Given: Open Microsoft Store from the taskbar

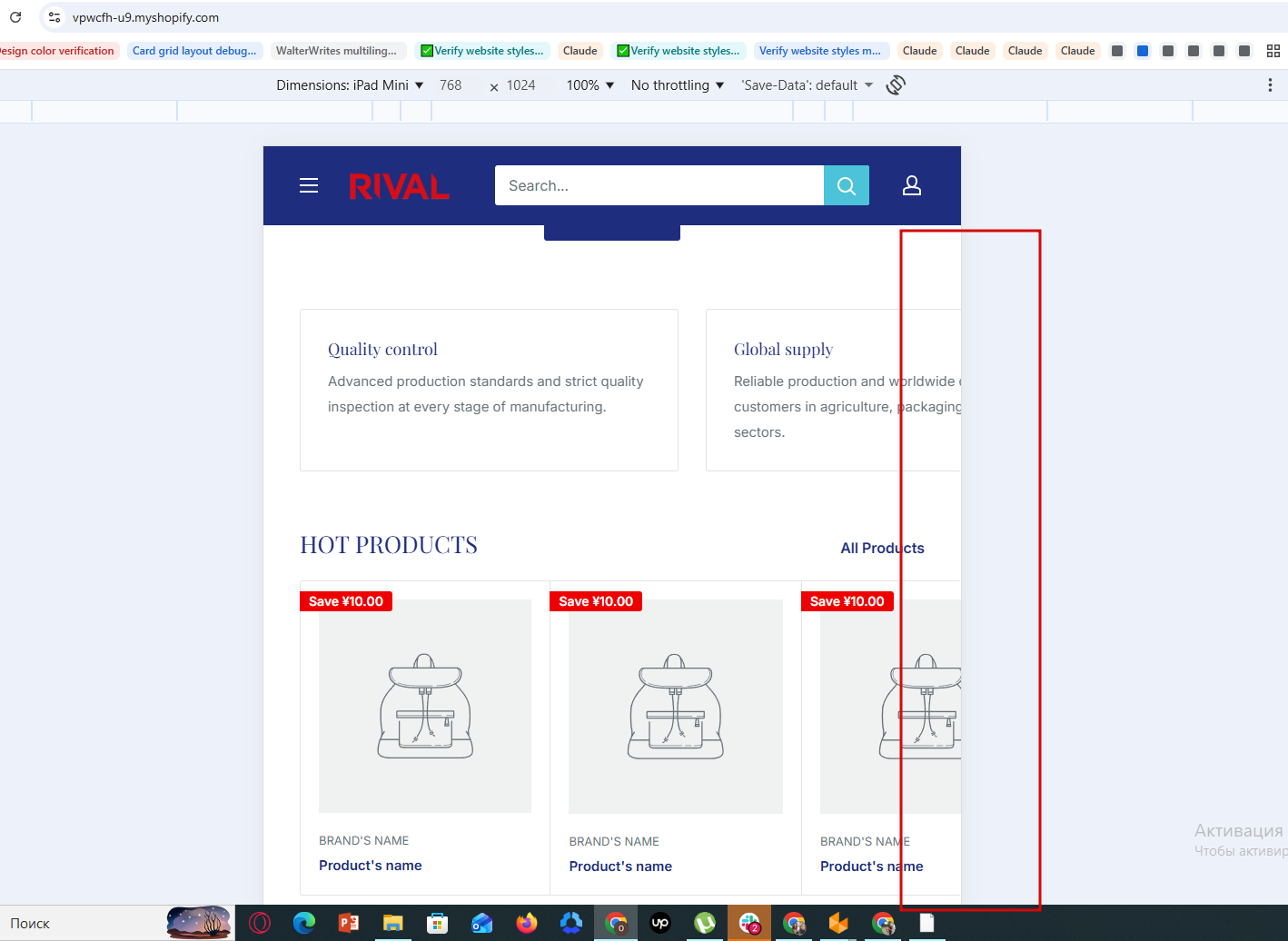Looking at the screenshot, I should 437,923.
